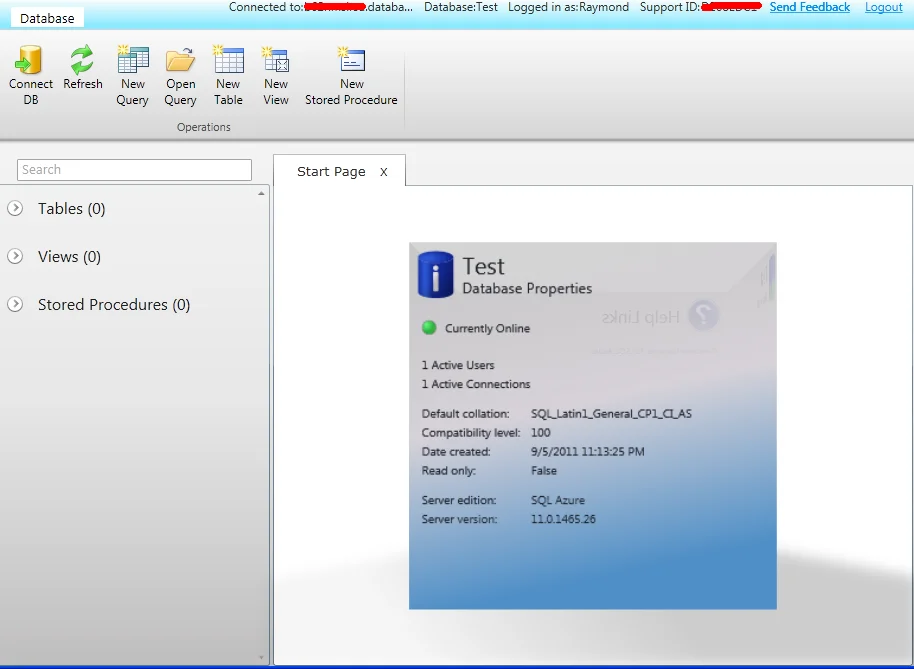Screen dimensions: 914x669
Task: Expand the Stored Procedures (0) section
Action: (x=15, y=304)
